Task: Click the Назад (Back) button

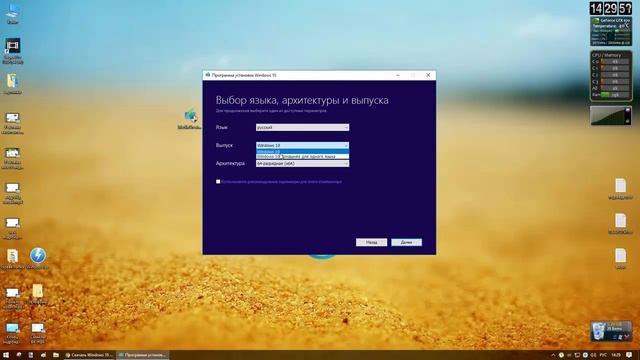Action: point(371,242)
